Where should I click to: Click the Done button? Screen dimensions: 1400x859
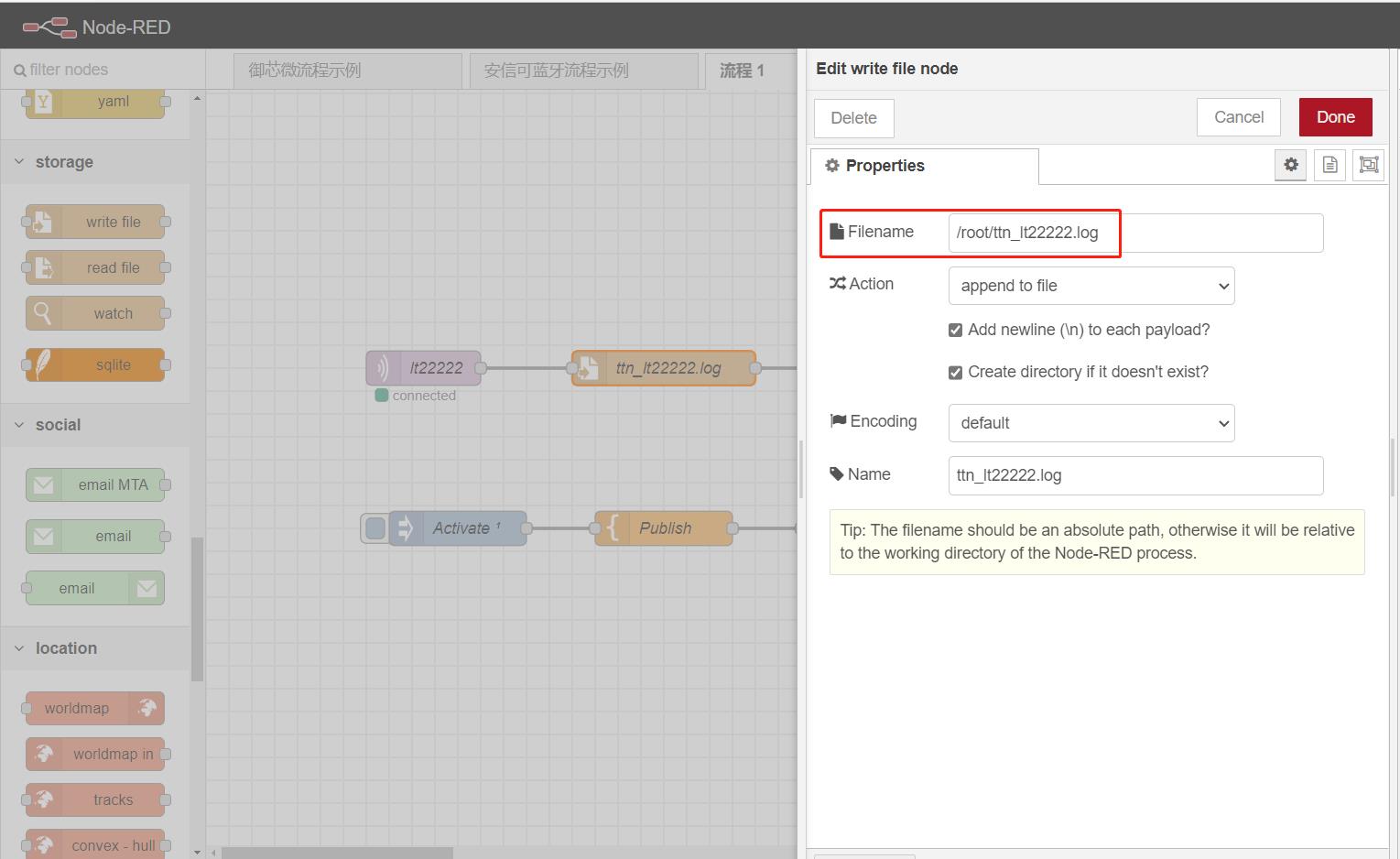tap(1335, 117)
